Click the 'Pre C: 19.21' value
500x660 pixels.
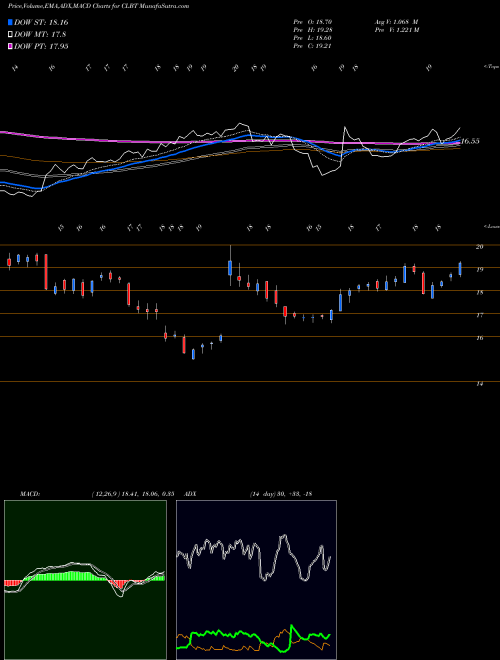tap(314, 46)
